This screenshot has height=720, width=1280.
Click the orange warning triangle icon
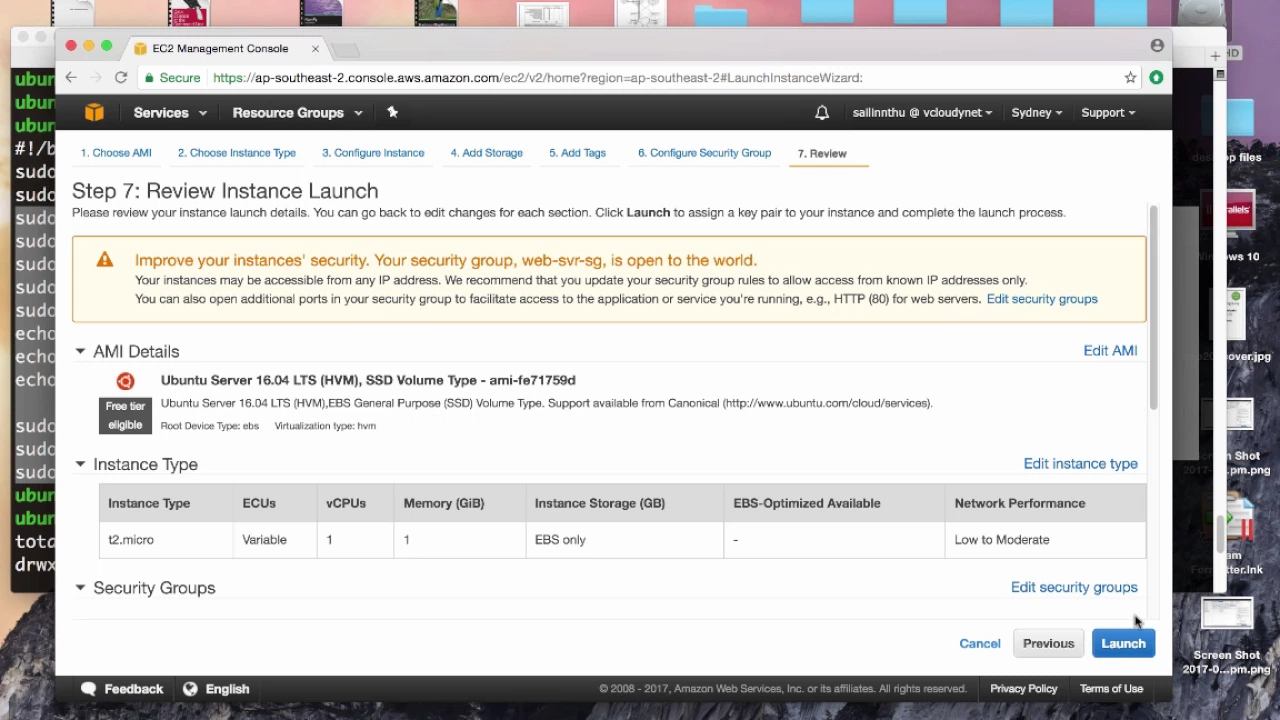point(105,260)
